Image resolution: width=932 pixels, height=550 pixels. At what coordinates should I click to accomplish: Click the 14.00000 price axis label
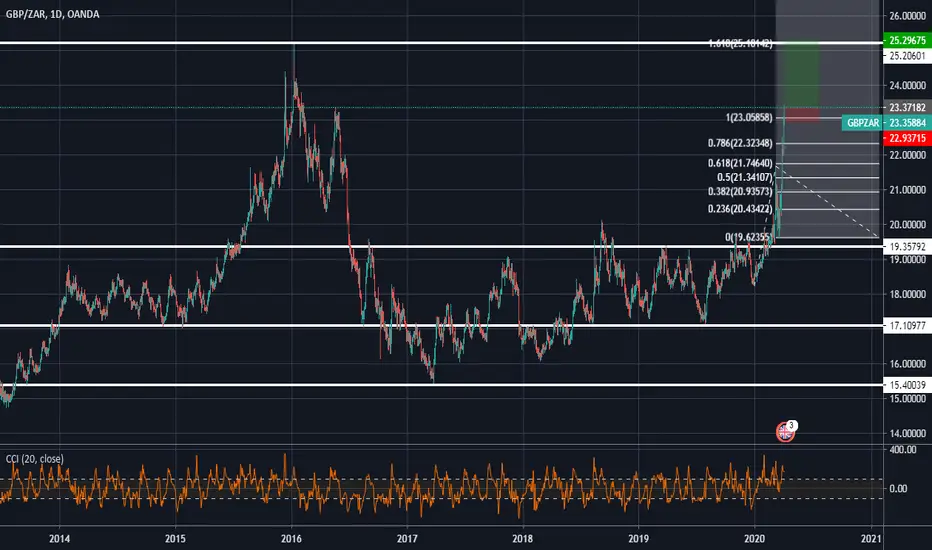pyautogui.click(x=908, y=433)
